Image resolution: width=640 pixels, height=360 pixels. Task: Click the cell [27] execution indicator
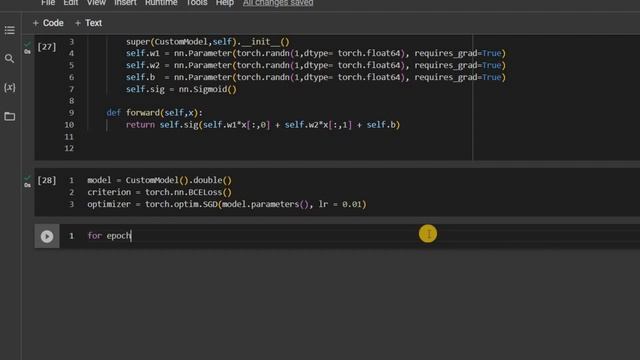click(47, 47)
